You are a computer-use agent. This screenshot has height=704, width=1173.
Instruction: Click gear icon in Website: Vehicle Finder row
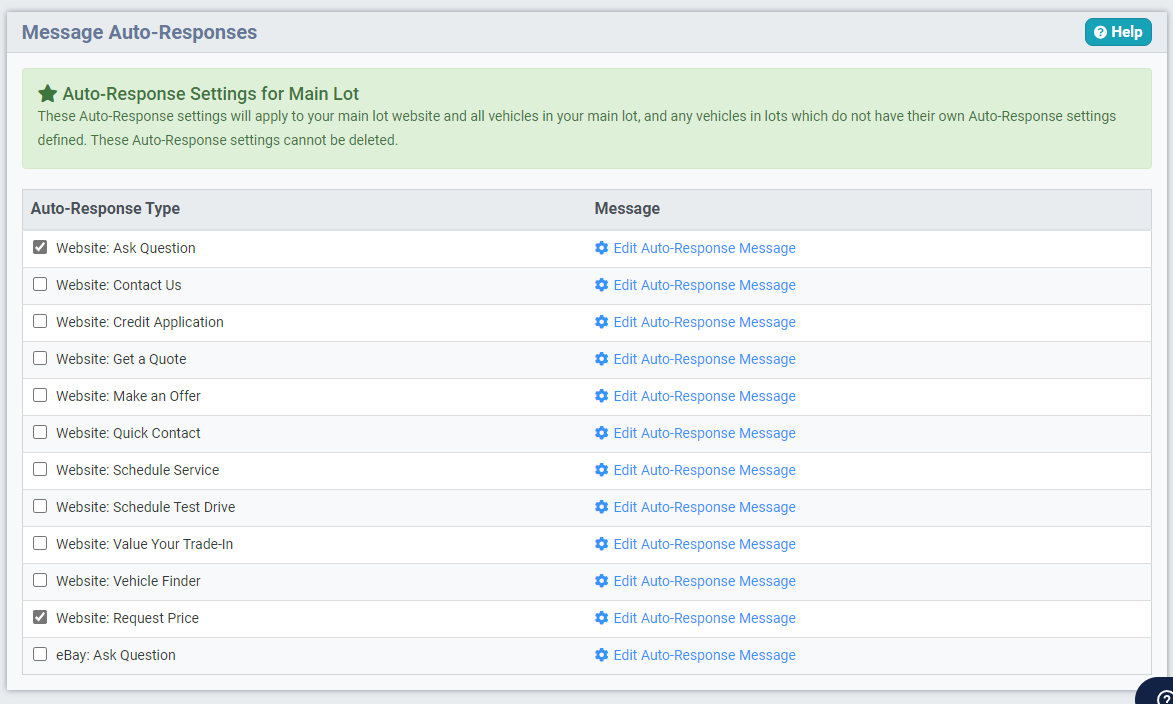coord(601,581)
